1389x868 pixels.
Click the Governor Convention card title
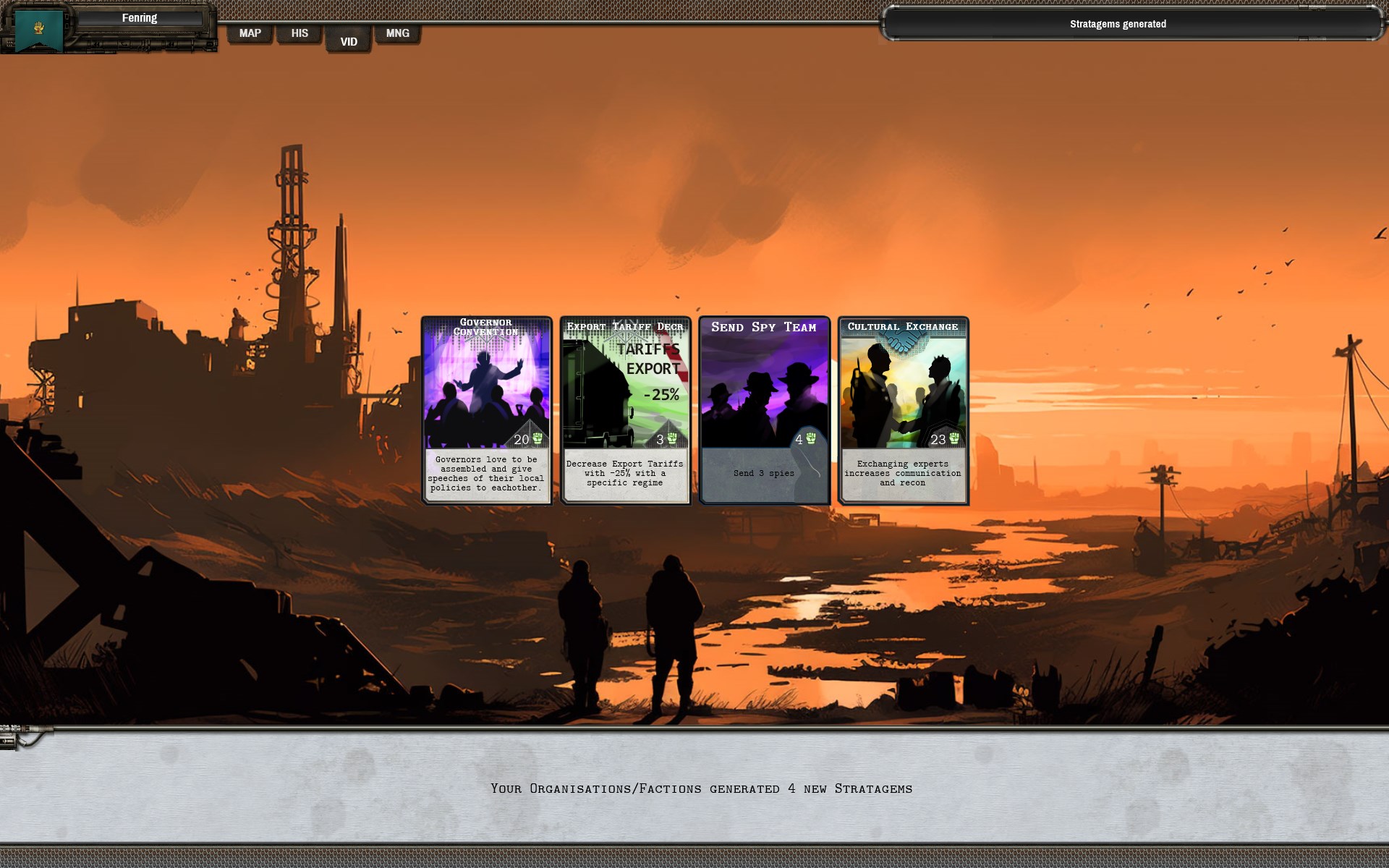[x=486, y=327]
